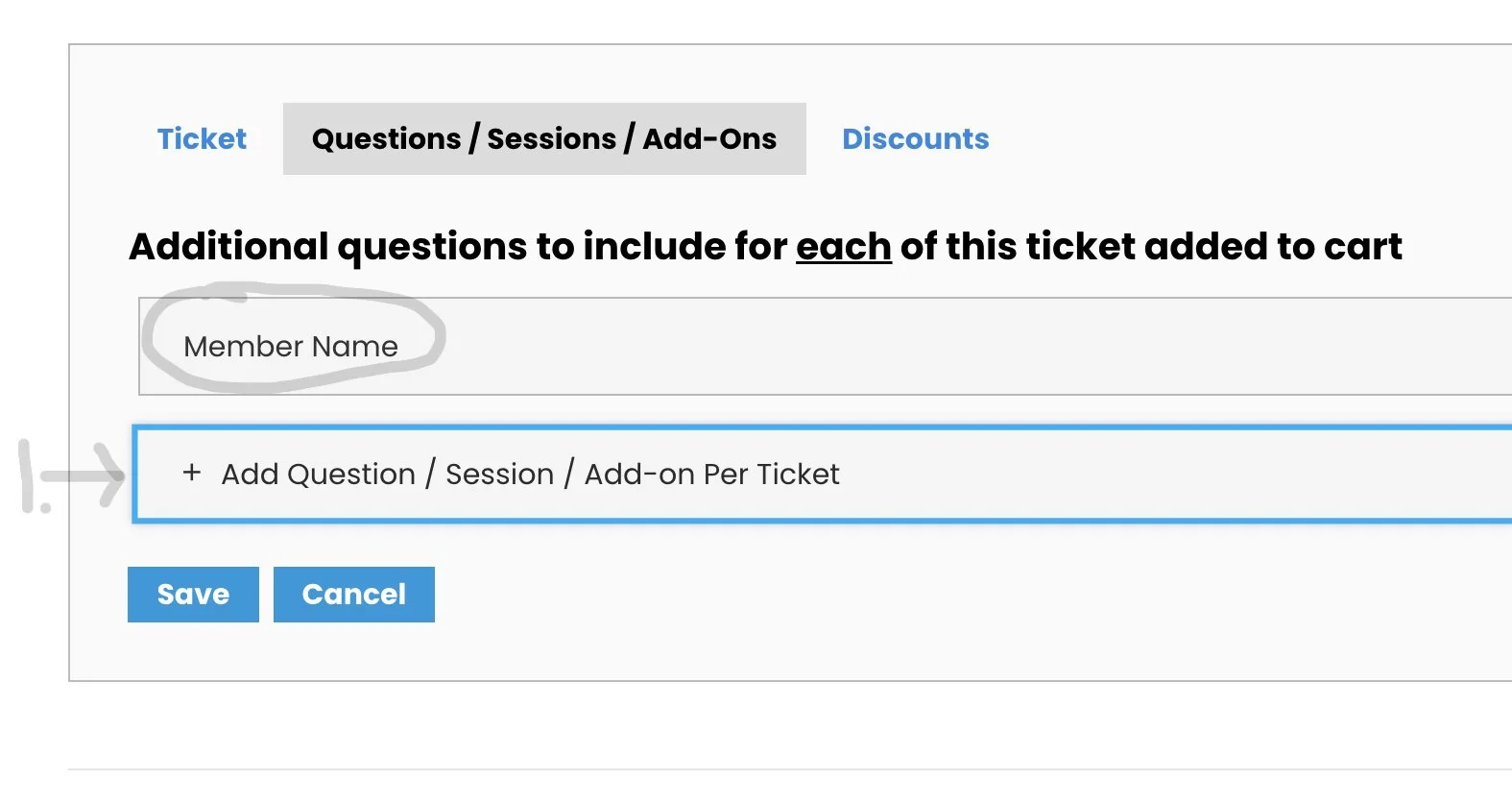Select the Questions / Sessions / Add-Ons tab
Viewport: 1512px width, 804px height.
(x=544, y=139)
